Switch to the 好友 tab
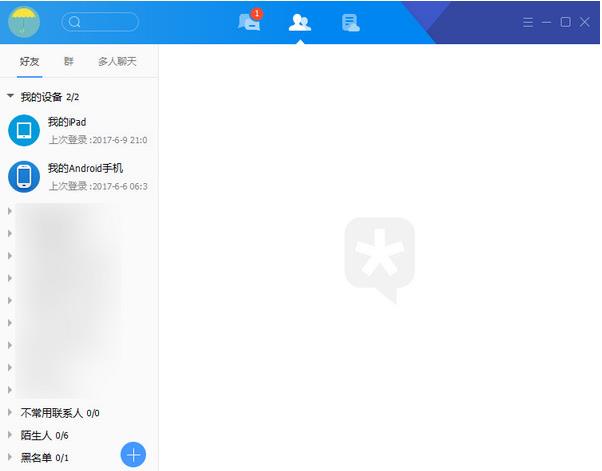 pyautogui.click(x=30, y=61)
